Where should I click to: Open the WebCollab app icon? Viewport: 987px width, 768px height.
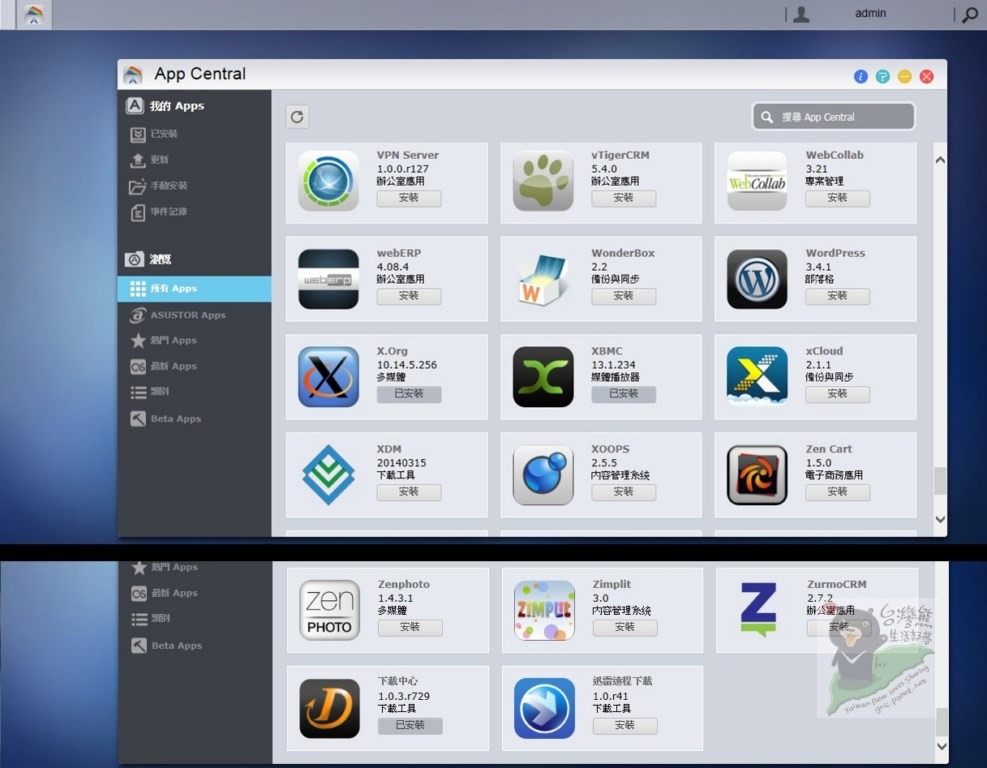[757, 181]
